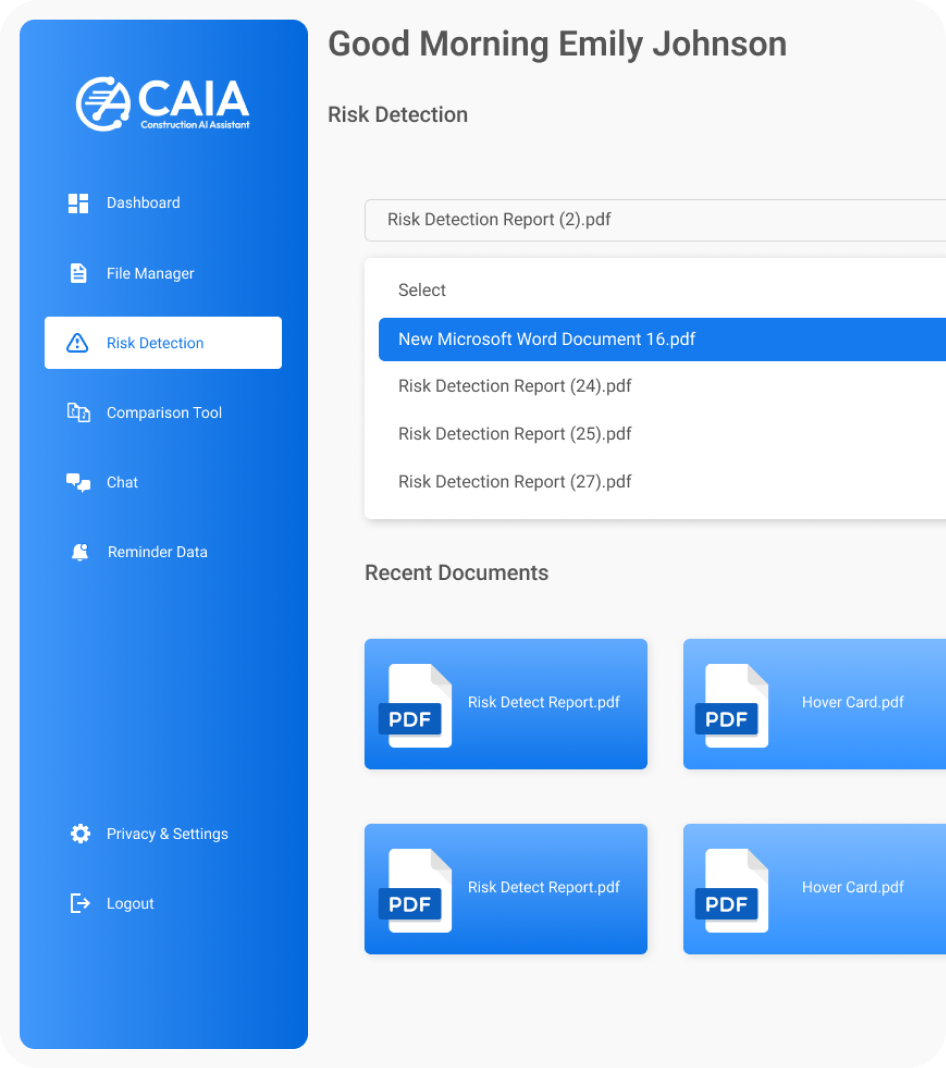946x1068 pixels.
Task: Open first-row Hover Card.pdf card
Action: point(814,704)
